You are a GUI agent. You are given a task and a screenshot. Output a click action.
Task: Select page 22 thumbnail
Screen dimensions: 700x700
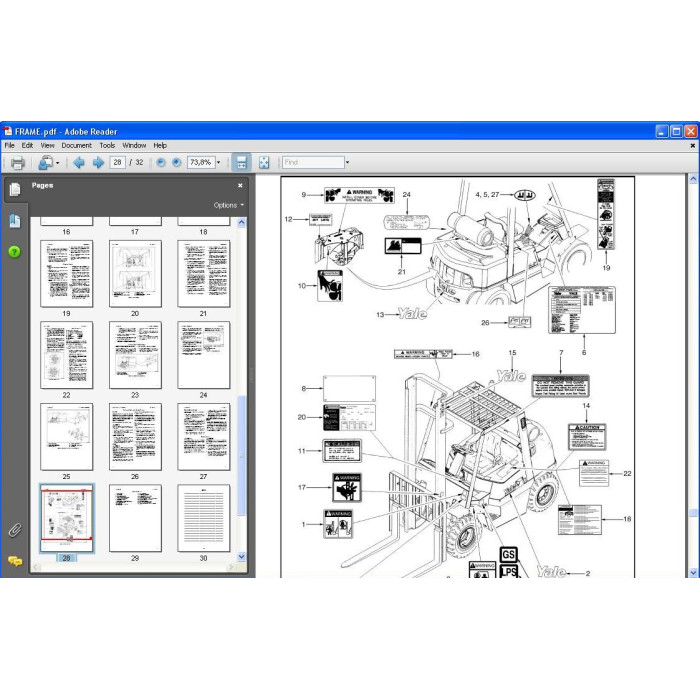tap(67, 355)
